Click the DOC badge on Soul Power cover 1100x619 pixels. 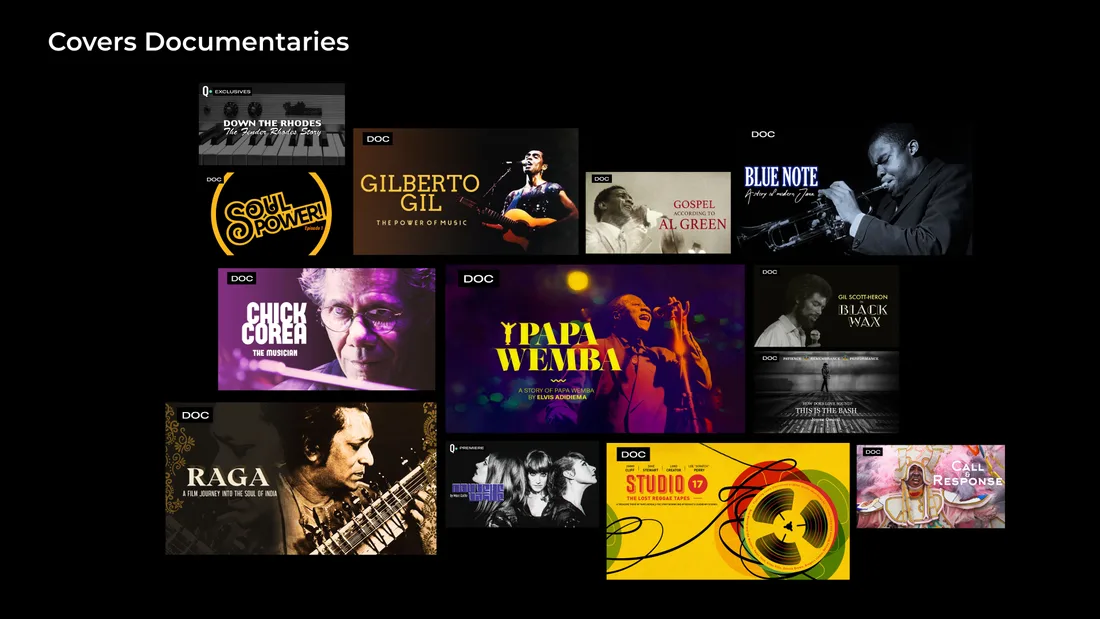[214, 180]
